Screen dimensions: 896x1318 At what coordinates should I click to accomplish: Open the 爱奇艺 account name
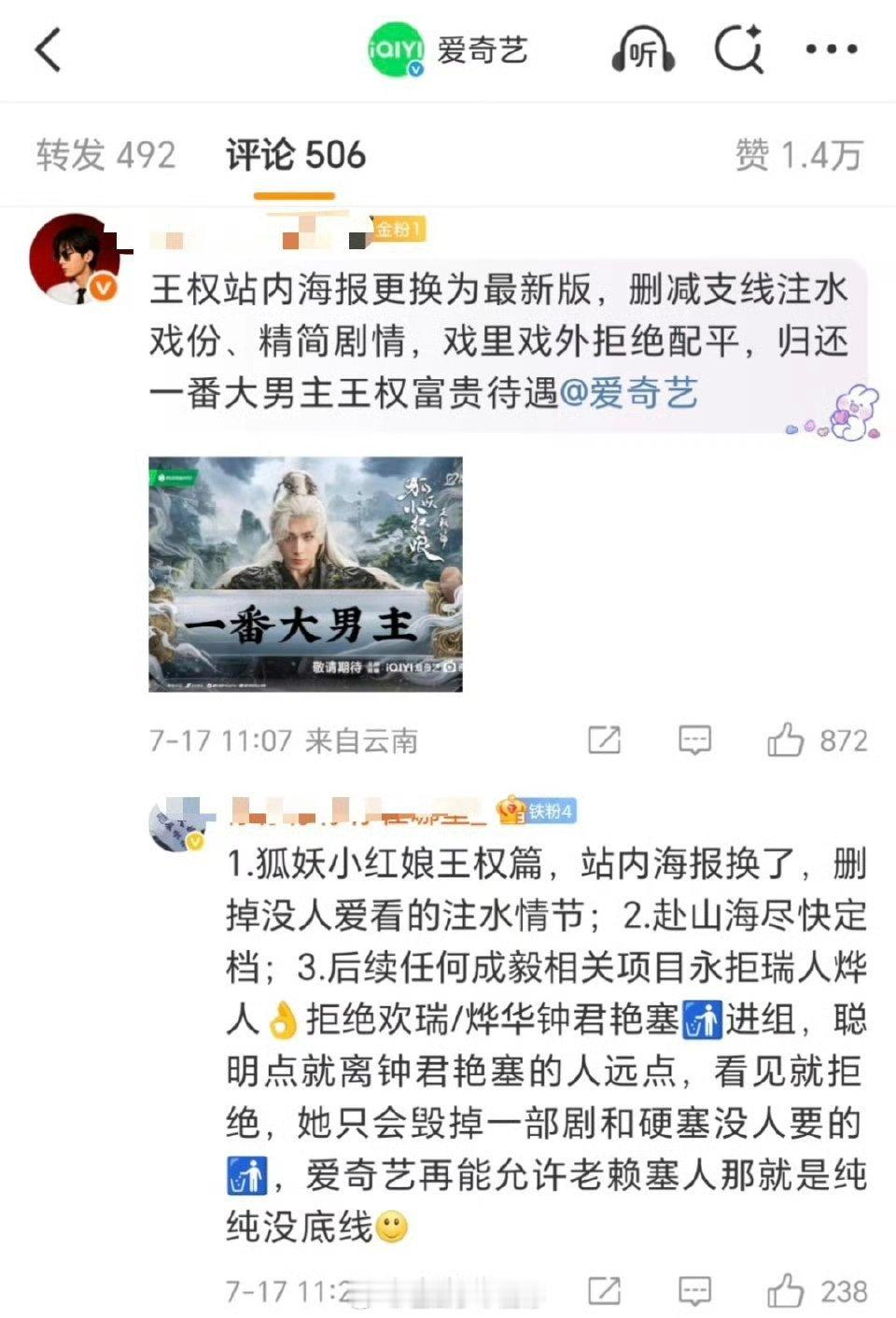[x=483, y=50]
